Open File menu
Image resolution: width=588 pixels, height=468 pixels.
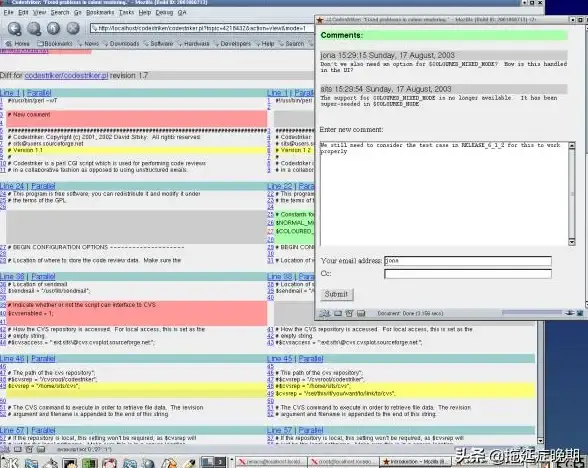(8, 12)
